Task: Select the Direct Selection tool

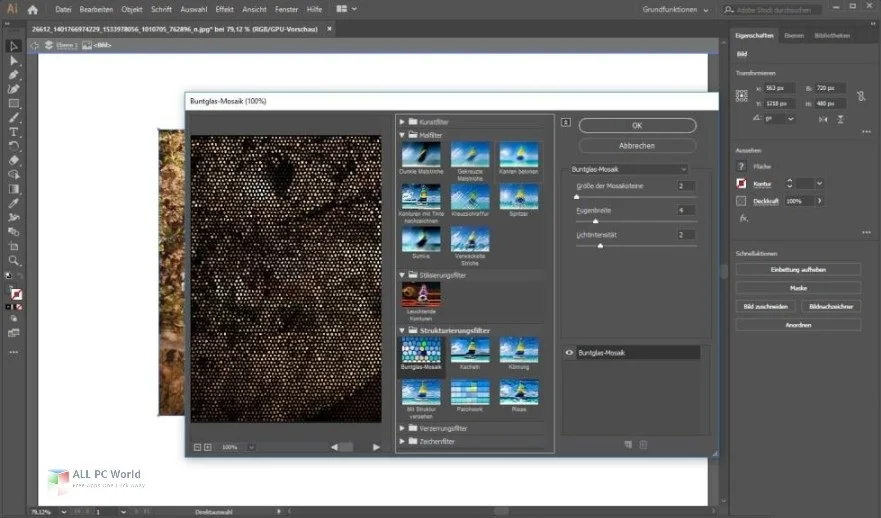Action: pos(14,60)
